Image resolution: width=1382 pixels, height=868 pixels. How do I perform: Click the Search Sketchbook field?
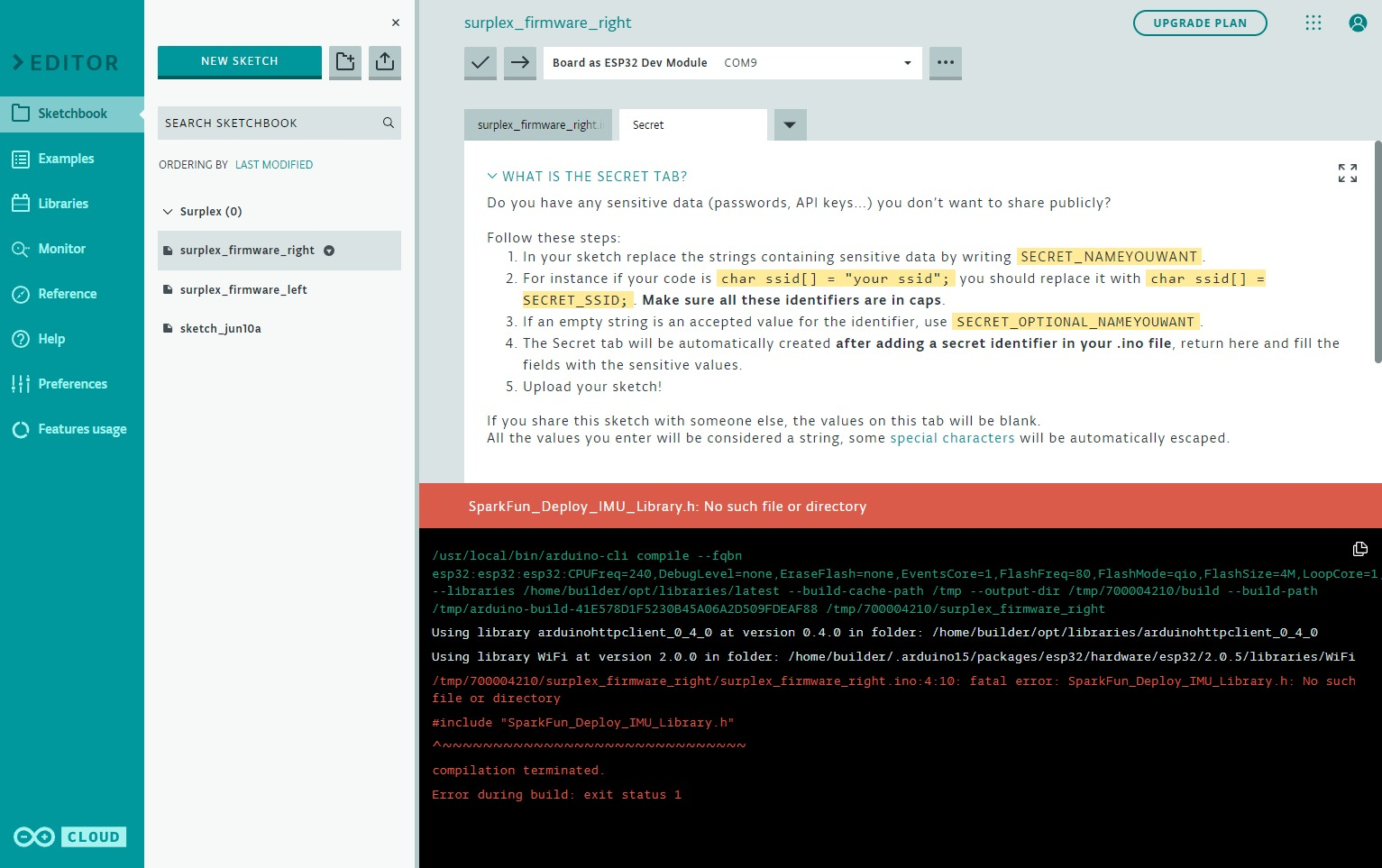point(270,123)
